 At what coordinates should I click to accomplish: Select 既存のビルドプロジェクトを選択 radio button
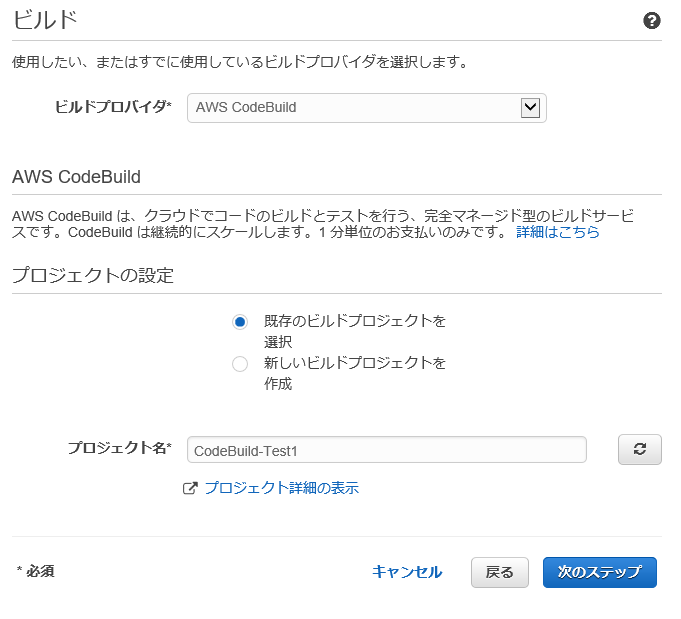[240, 322]
